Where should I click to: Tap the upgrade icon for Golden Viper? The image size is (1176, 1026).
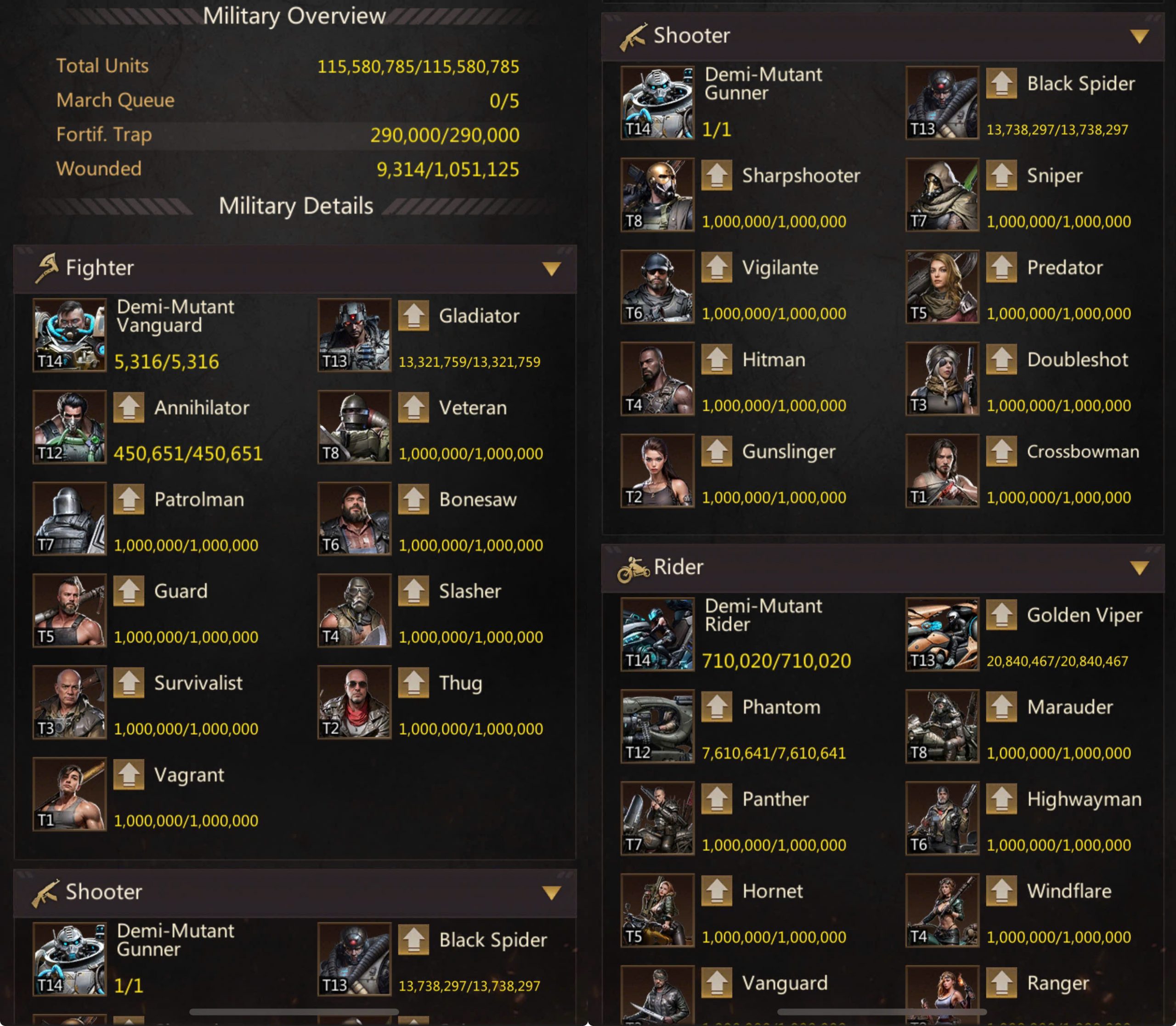pyautogui.click(x=1001, y=615)
